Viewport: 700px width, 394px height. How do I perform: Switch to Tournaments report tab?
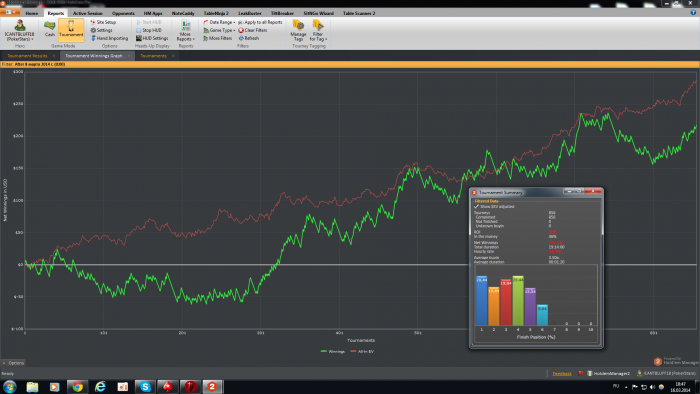pyautogui.click(x=153, y=56)
